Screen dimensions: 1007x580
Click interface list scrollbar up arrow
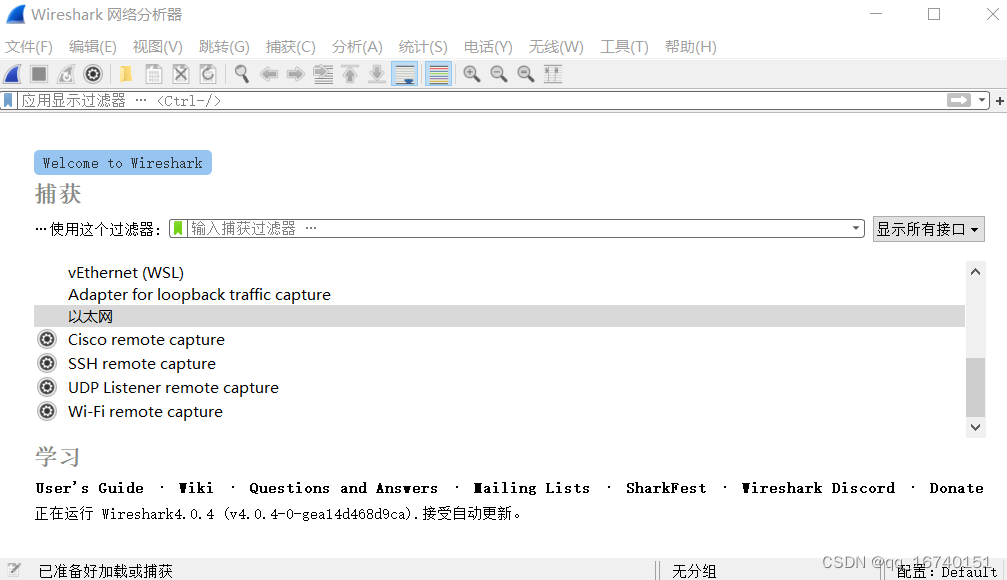[976, 272]
